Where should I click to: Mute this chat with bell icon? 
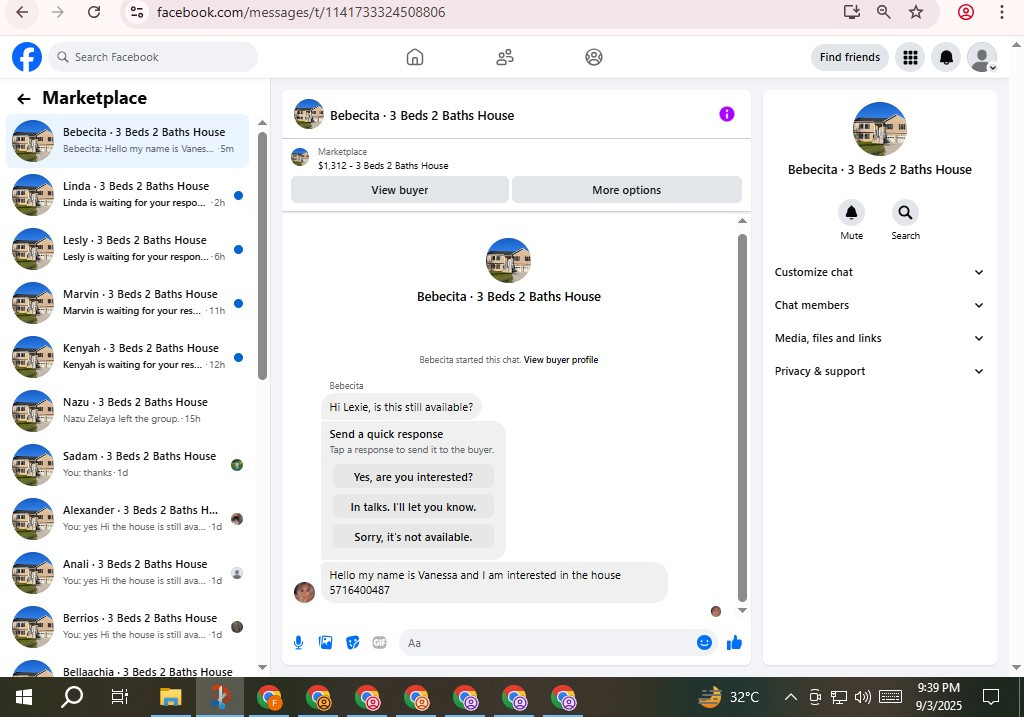pos(852,213)
